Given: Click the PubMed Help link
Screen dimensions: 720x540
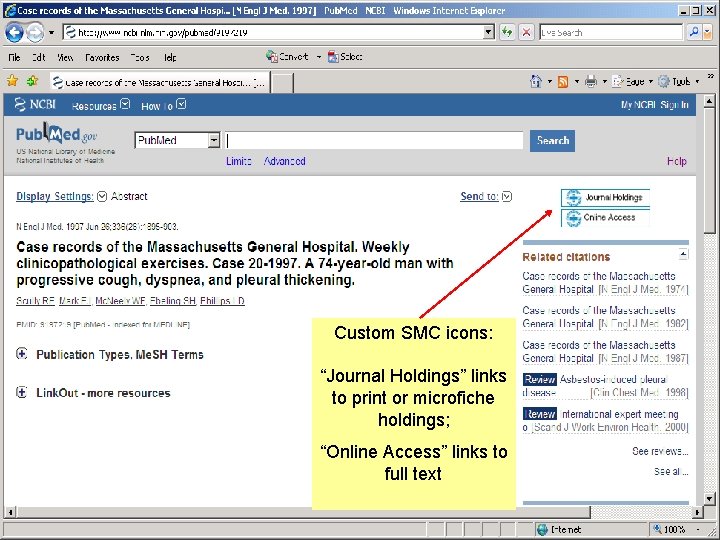Looking at the screenshot, I should [x=677, y=161].
